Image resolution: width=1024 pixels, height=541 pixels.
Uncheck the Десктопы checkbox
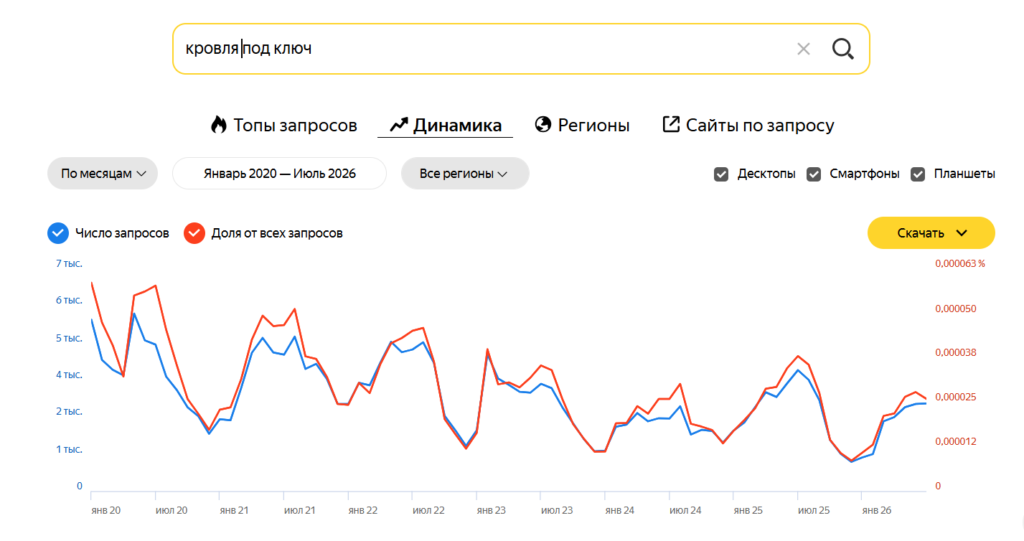(x=721, y=174)
